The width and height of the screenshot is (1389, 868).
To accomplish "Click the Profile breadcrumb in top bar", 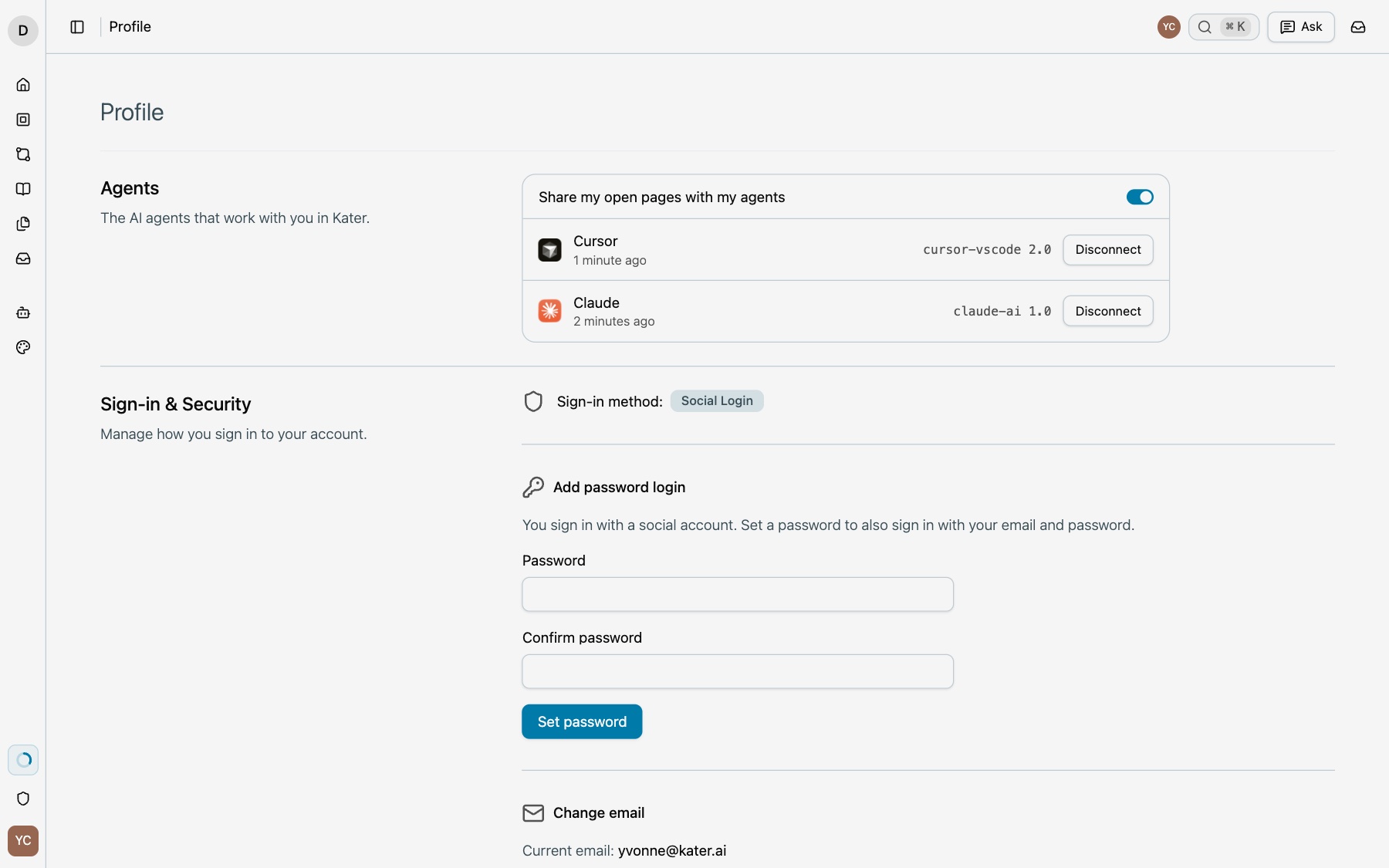I will (x=130, y=27).
